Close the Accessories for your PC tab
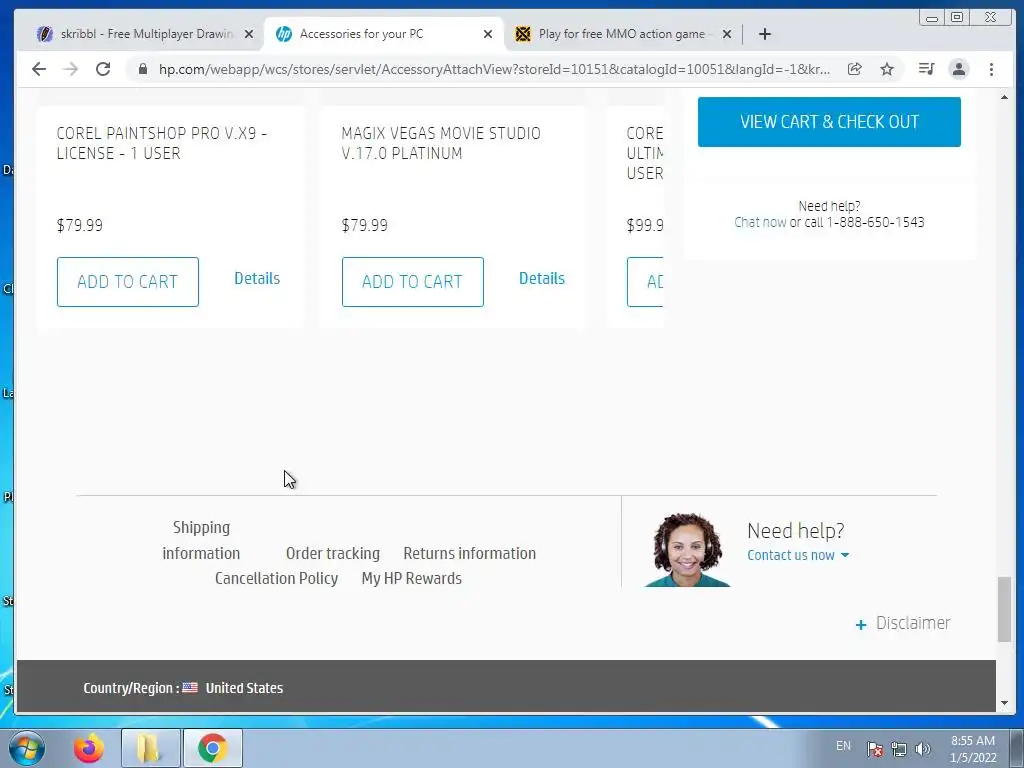The width and height of the screenshot is (1024, 768). [x=488, y=34]
